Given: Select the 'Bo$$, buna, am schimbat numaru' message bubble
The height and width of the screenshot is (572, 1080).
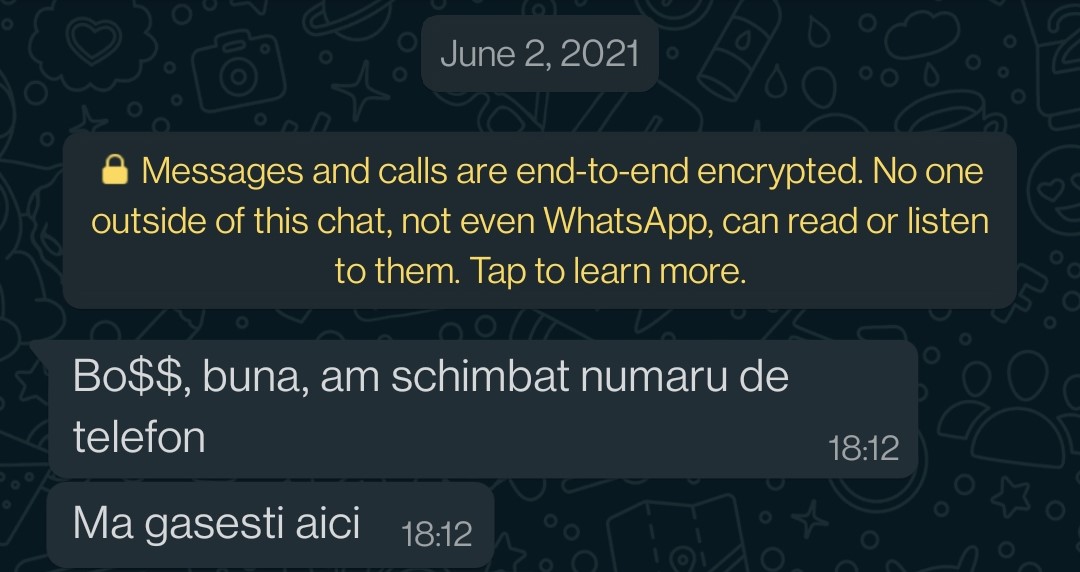Looking at the screenshot, I should coord(483,409).
